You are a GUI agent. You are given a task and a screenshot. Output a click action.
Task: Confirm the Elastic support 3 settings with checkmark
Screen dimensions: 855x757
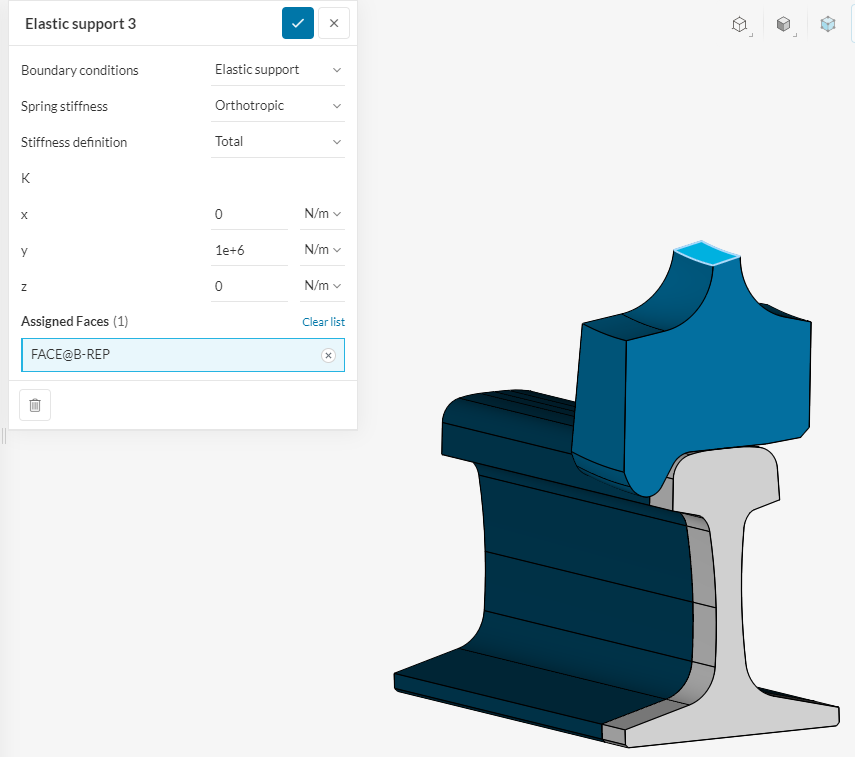(x=298, y=23)
